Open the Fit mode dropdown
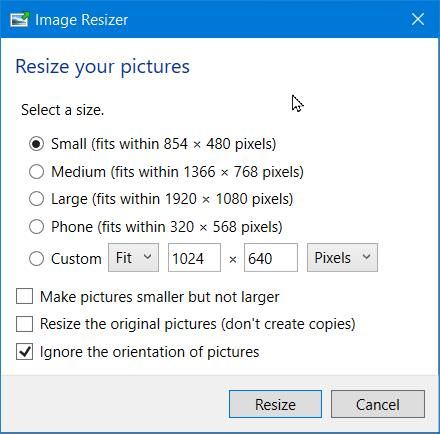The height and width of the screenshot is (434, 440). coord(133,258)
